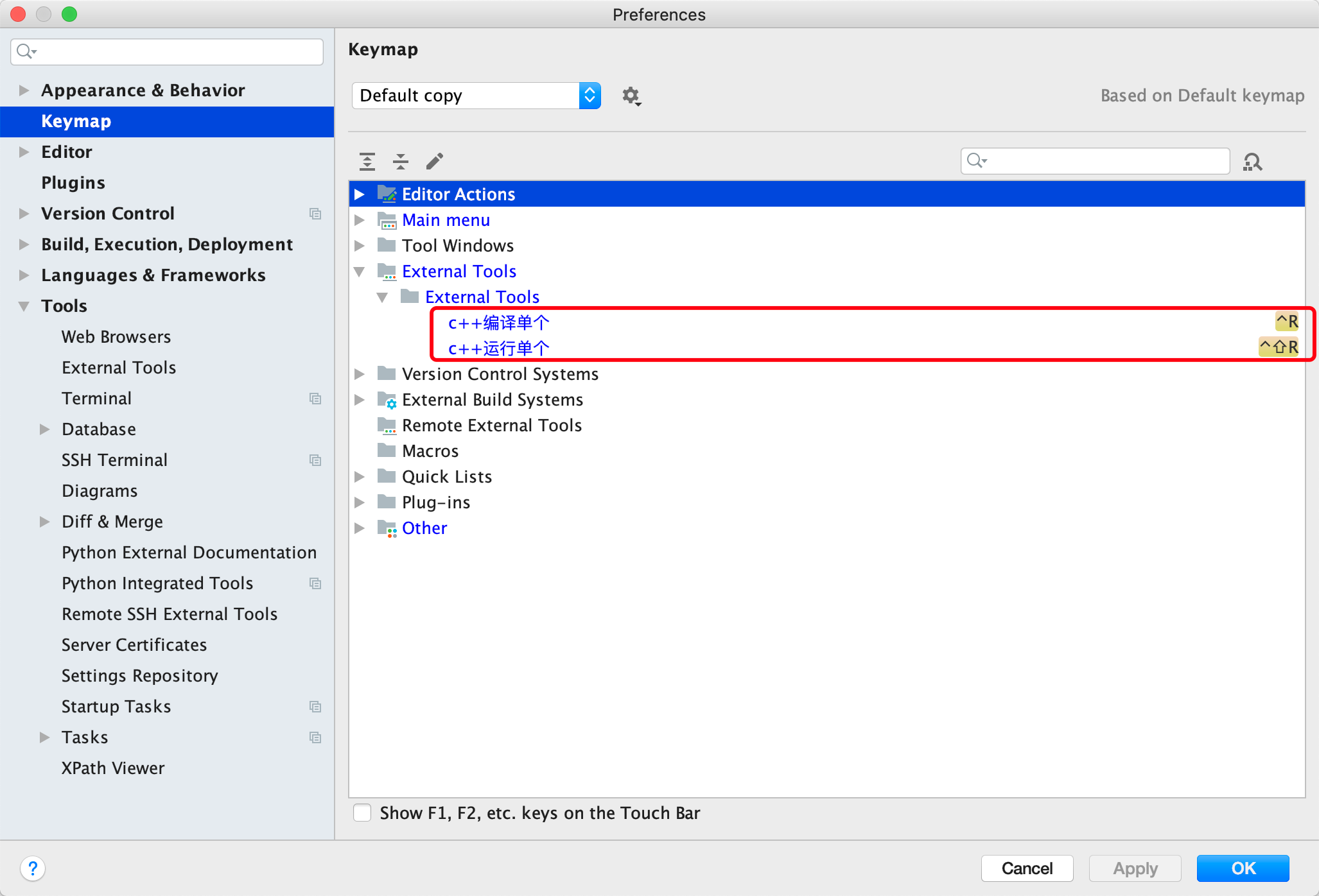Click the Collapse All toolbar icon
The image size is (1319, 896).
(x=401, y=161)
